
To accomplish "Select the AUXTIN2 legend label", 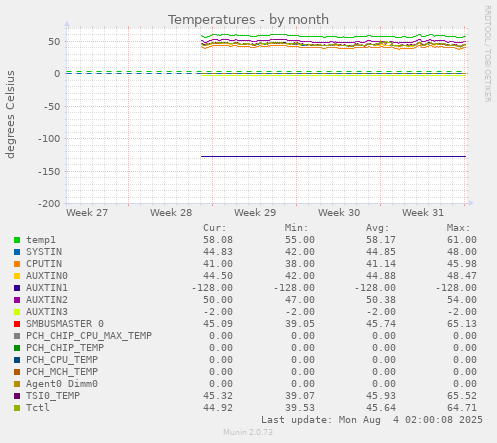I will coord(47,300).
